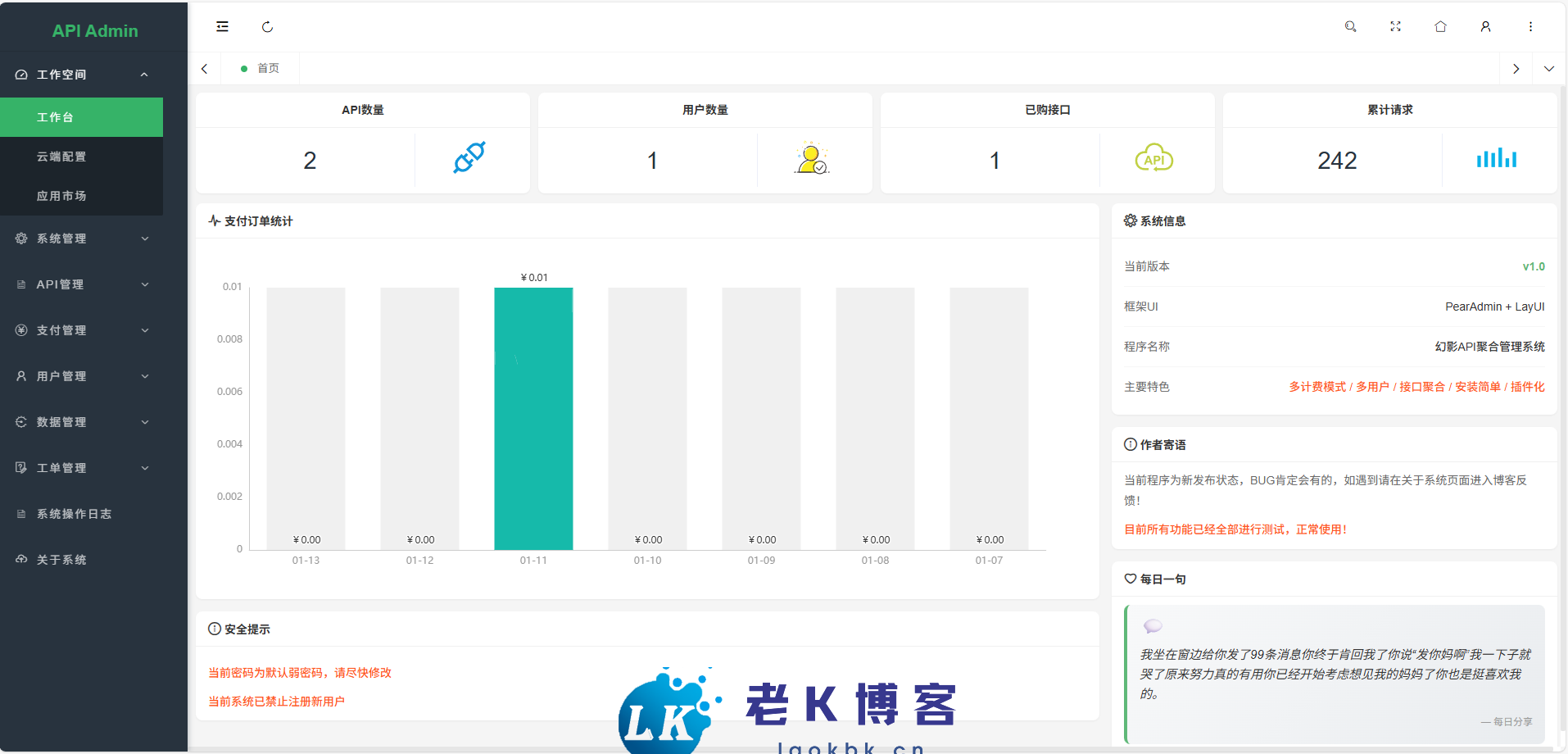Open the search magnifier icon
The height and width of the screenshot is (754, 1568).
click(x=1350, y=27)
